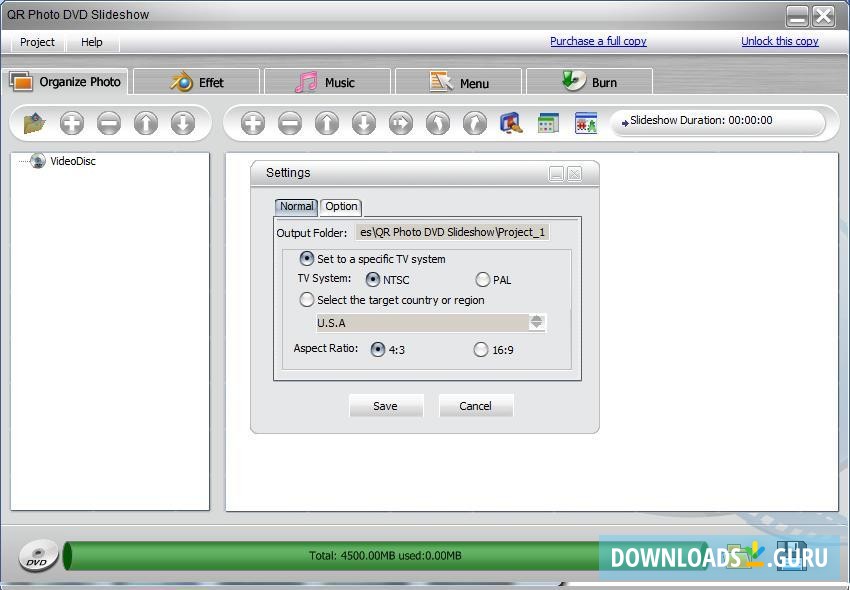
Task: Open the photo edit icon with paintbrush
Action: pos(511,123)
